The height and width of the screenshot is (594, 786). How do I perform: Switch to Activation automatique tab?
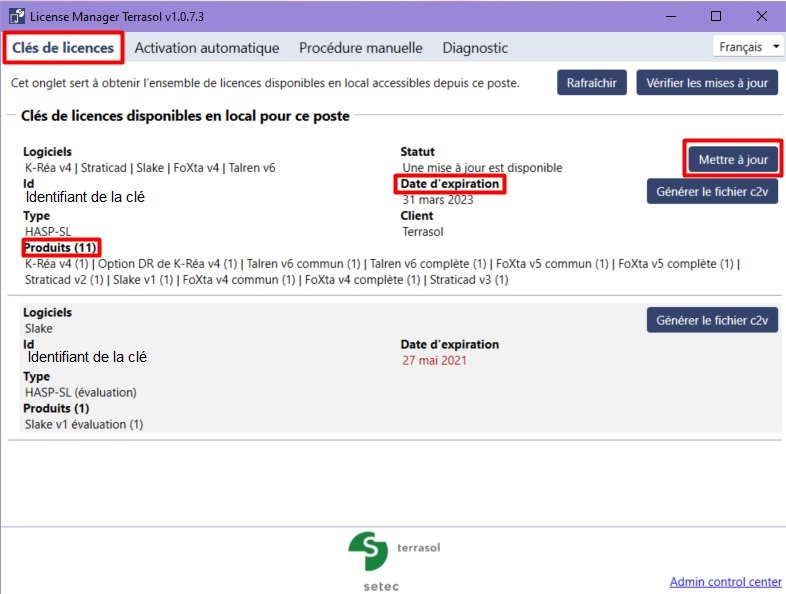[x=207, y=48]
